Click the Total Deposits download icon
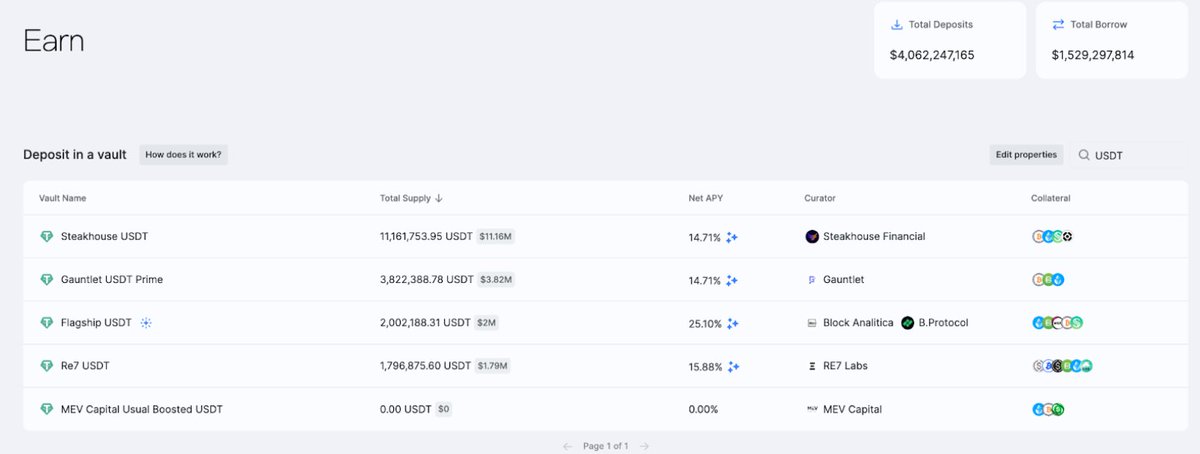 point(896,25)
